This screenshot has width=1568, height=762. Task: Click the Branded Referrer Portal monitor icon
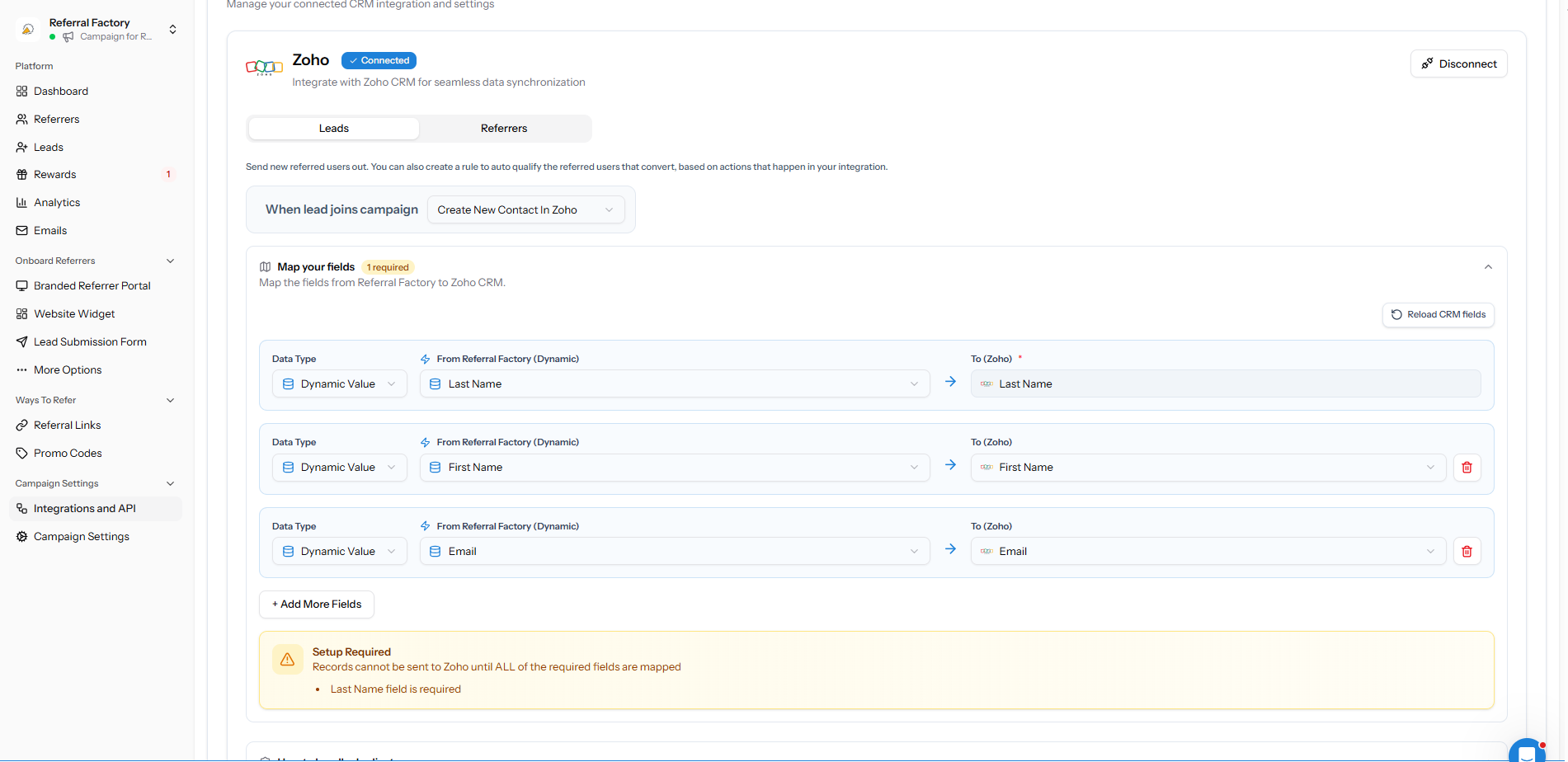click(22, 286)
